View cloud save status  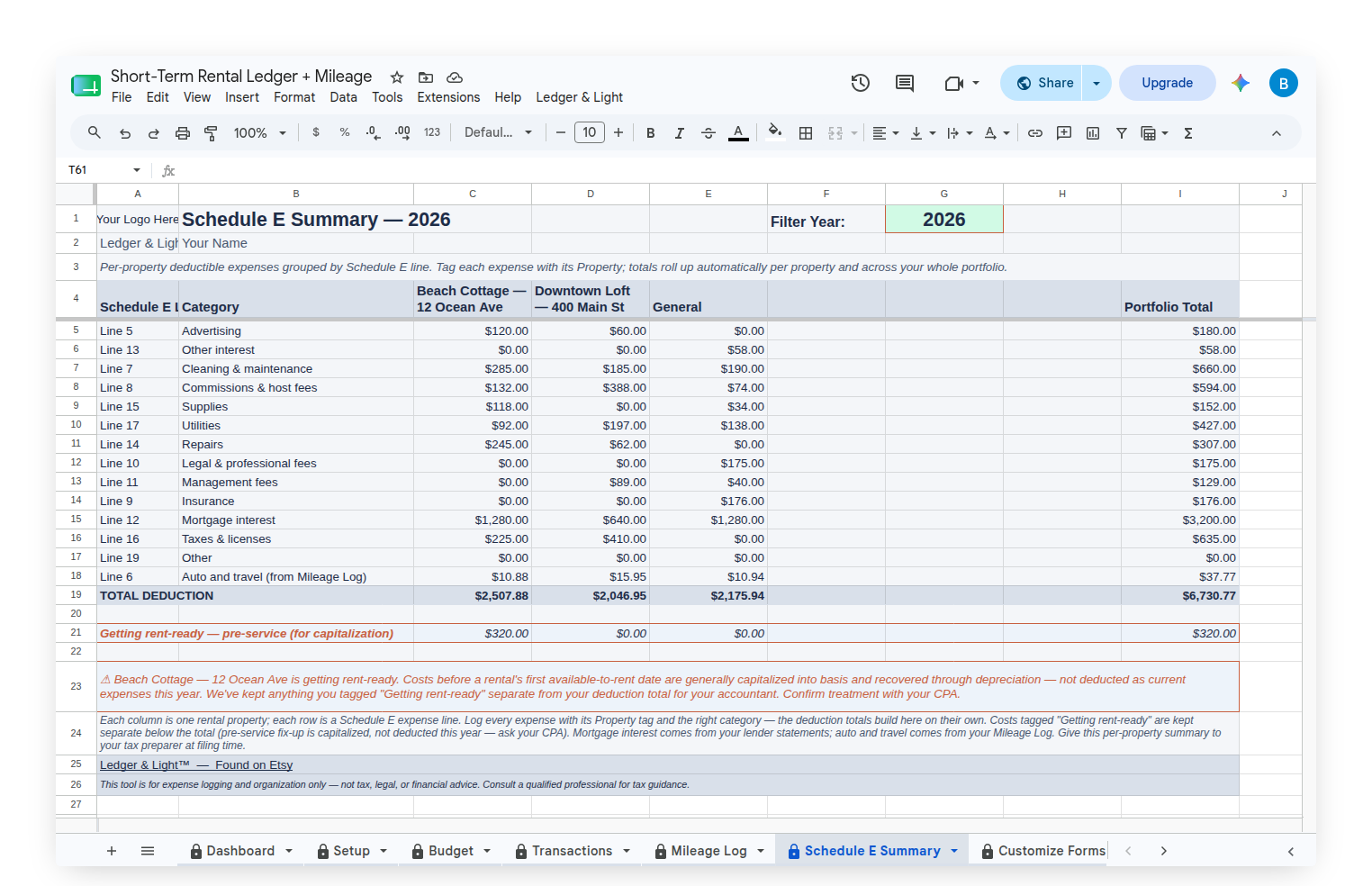pyautogui.click(x=455, y=77)
